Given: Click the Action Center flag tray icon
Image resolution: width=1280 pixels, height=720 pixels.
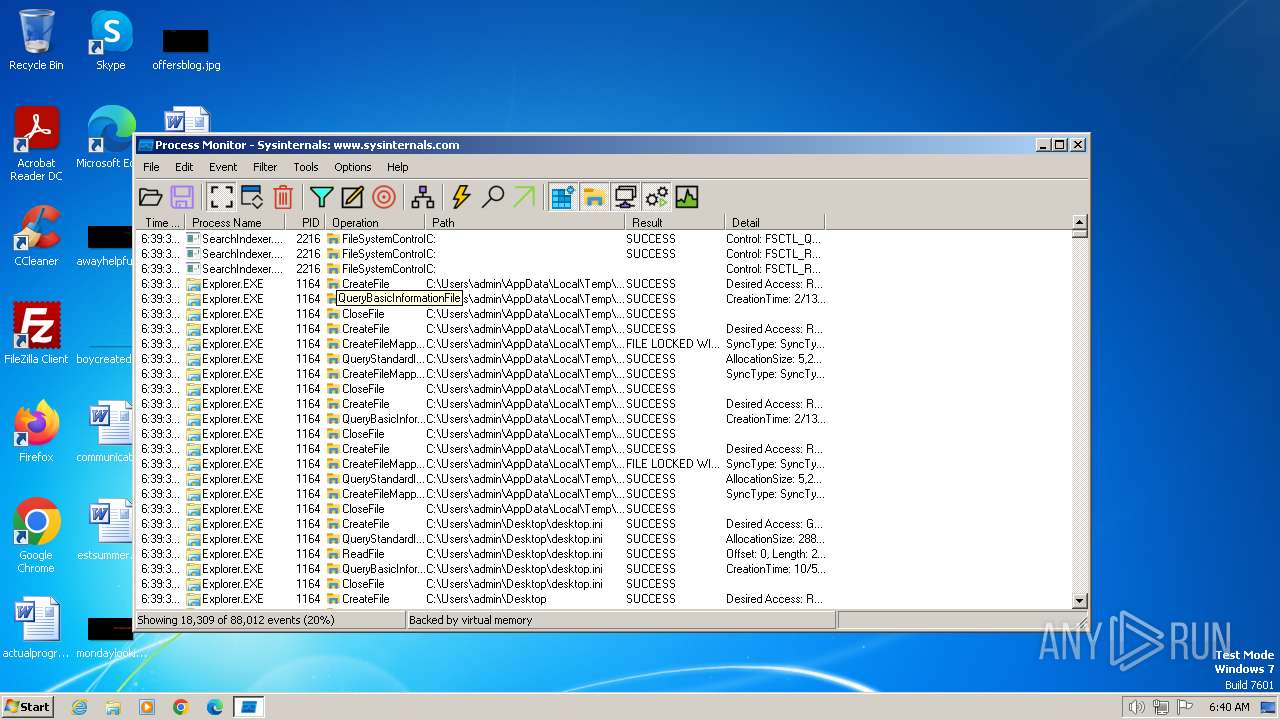Looking at the screenshot, I should pos(1185,707).
